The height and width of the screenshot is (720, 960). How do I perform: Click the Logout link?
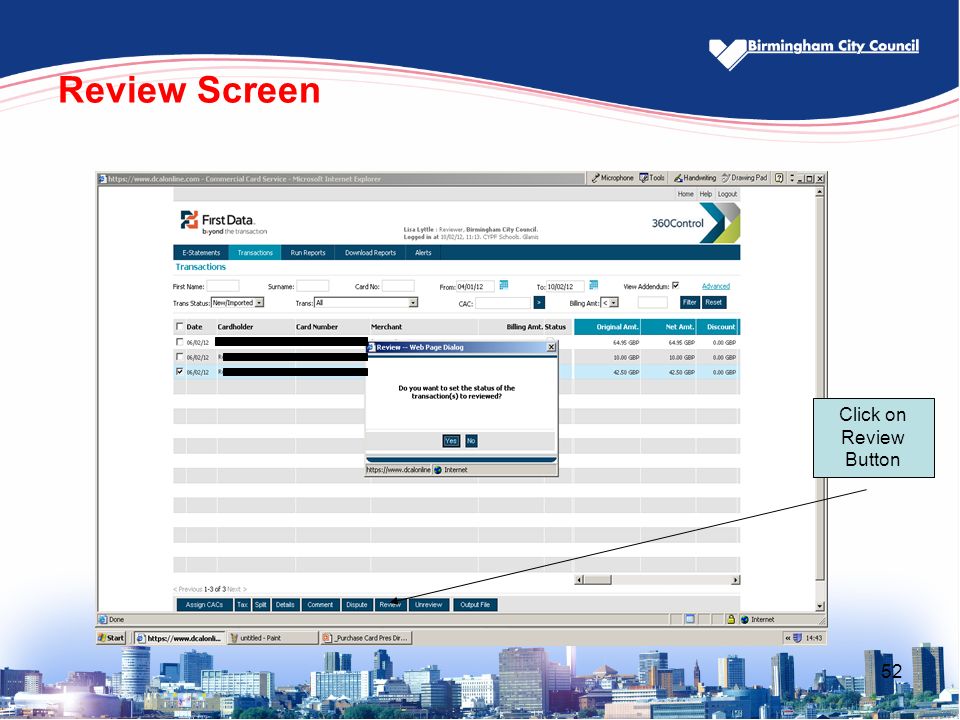point(728,194)
